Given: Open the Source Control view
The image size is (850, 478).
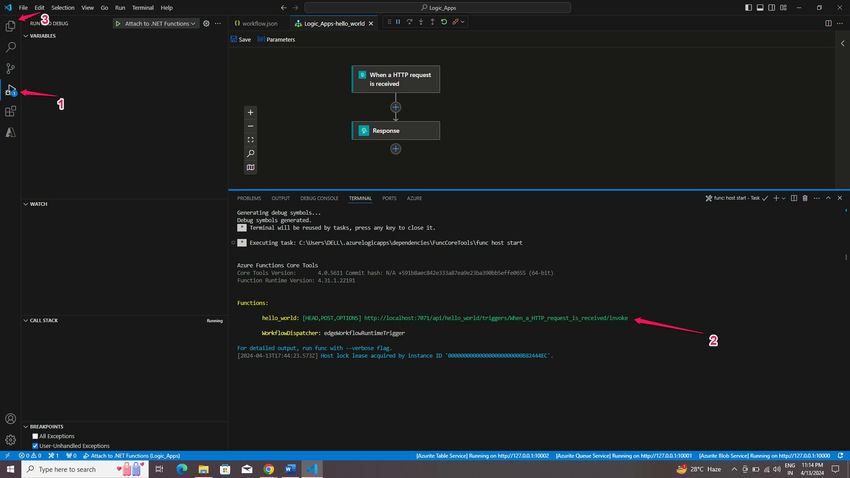Looking at the screenshot, I should point(11,68).
